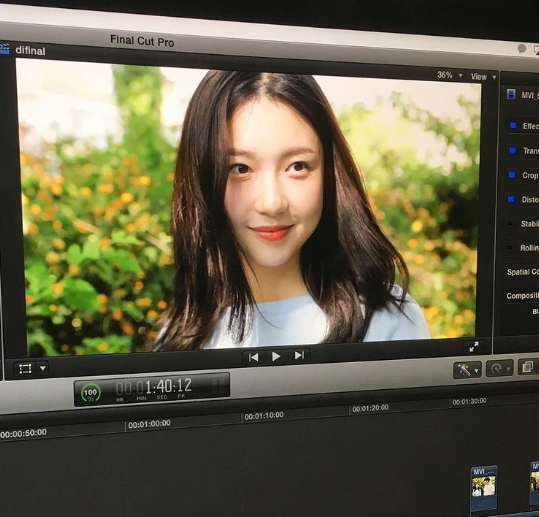The height and width of the screenshot is (517, 539).
Task: Select the Spatial Conform section
Action: click(522, 272)
